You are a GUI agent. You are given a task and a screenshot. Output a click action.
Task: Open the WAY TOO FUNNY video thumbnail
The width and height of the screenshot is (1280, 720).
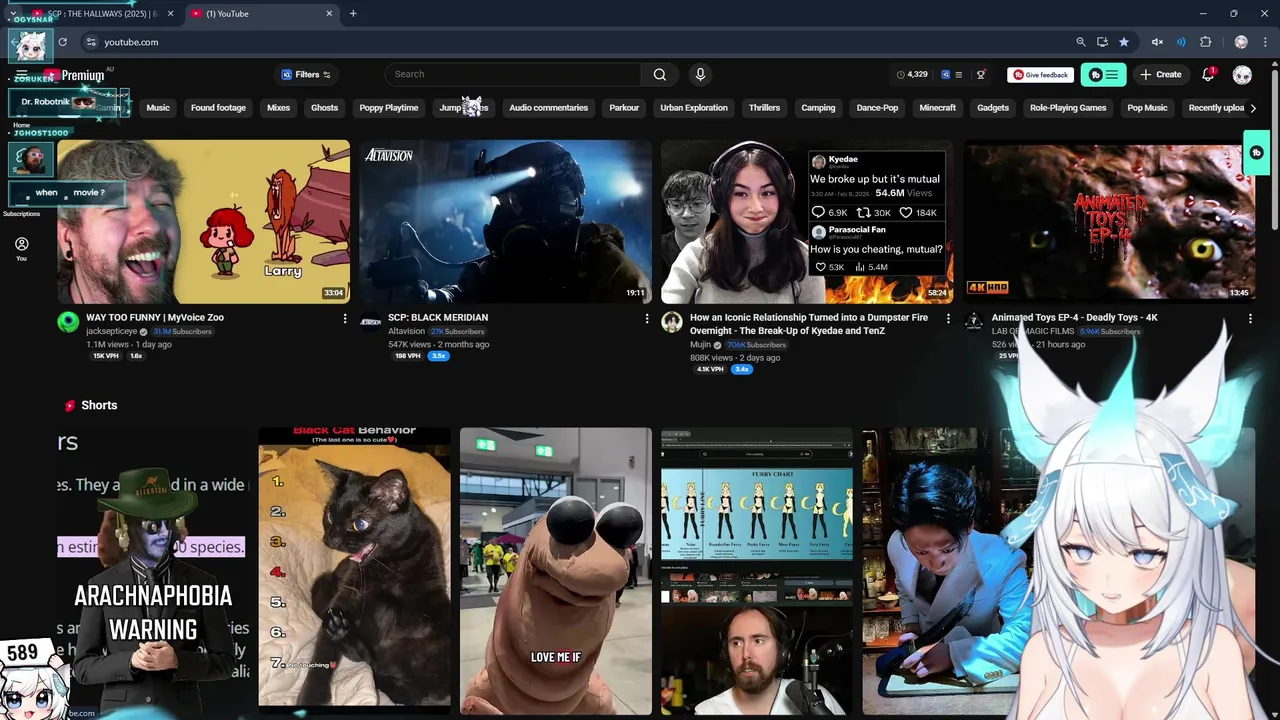pos(204,221)
